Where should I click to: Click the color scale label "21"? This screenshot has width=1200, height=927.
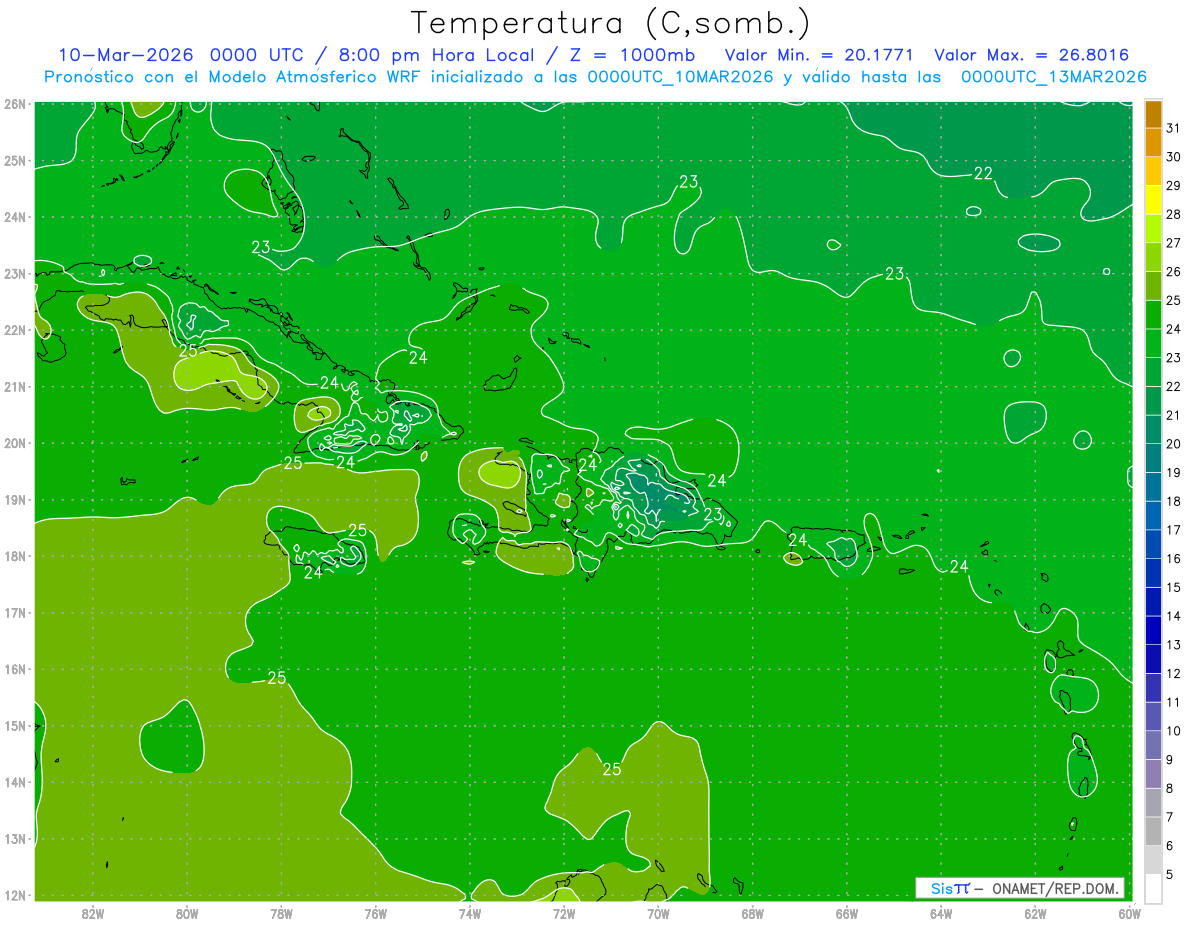[x=1174, y=415]
